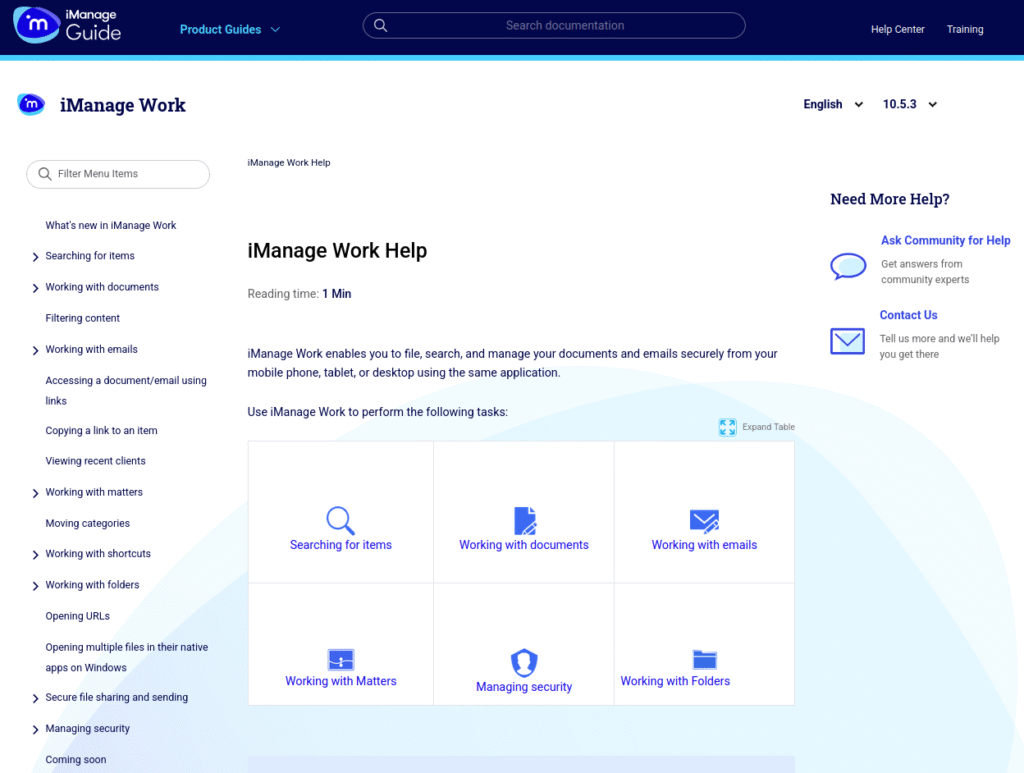This screenshot has height=773, width=1024.
Task: Open Copying a link to an item
Action: (101, 430)
